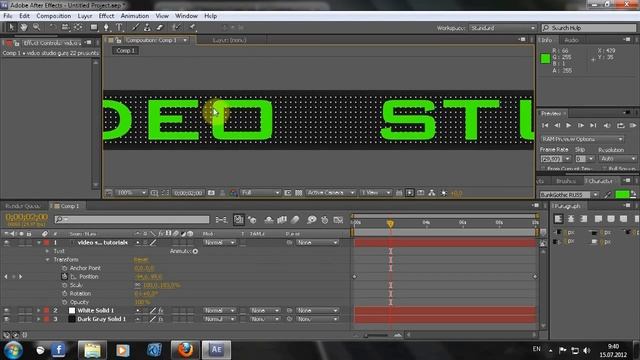This screenshot has width=640, height=360.
Task: Open composition magnification 100% dropdown
Action: coord(131,193)
